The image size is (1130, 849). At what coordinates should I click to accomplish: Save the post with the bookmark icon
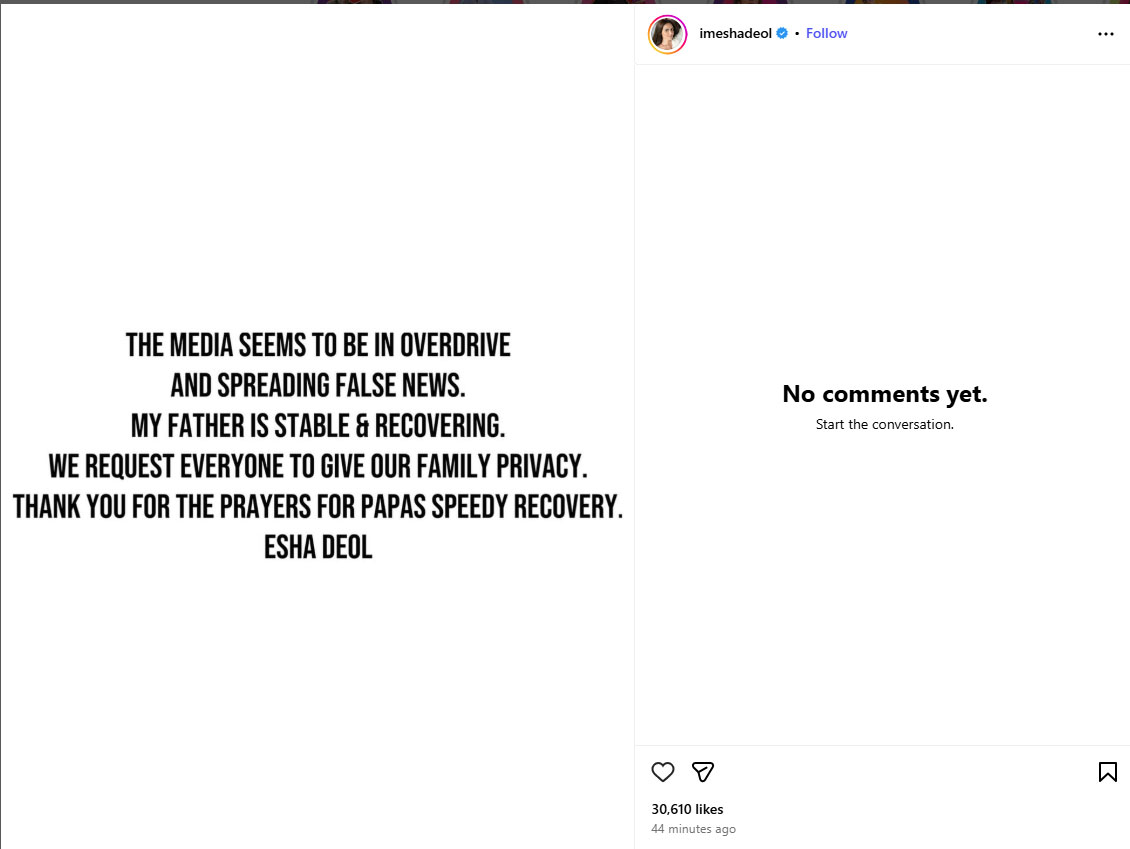tap(1107, 772)
